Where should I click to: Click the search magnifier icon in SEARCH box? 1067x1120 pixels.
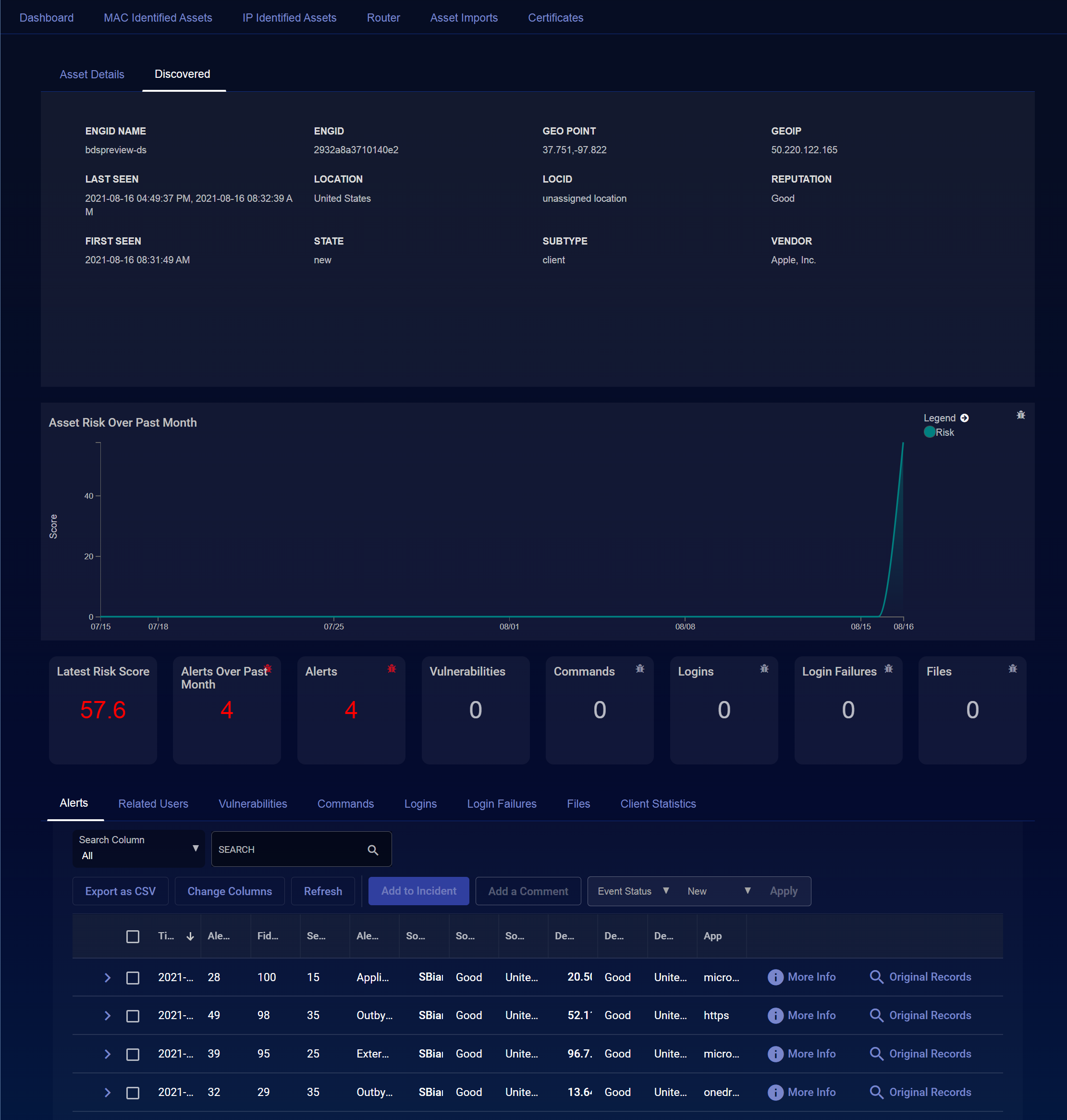click(372, 850)
